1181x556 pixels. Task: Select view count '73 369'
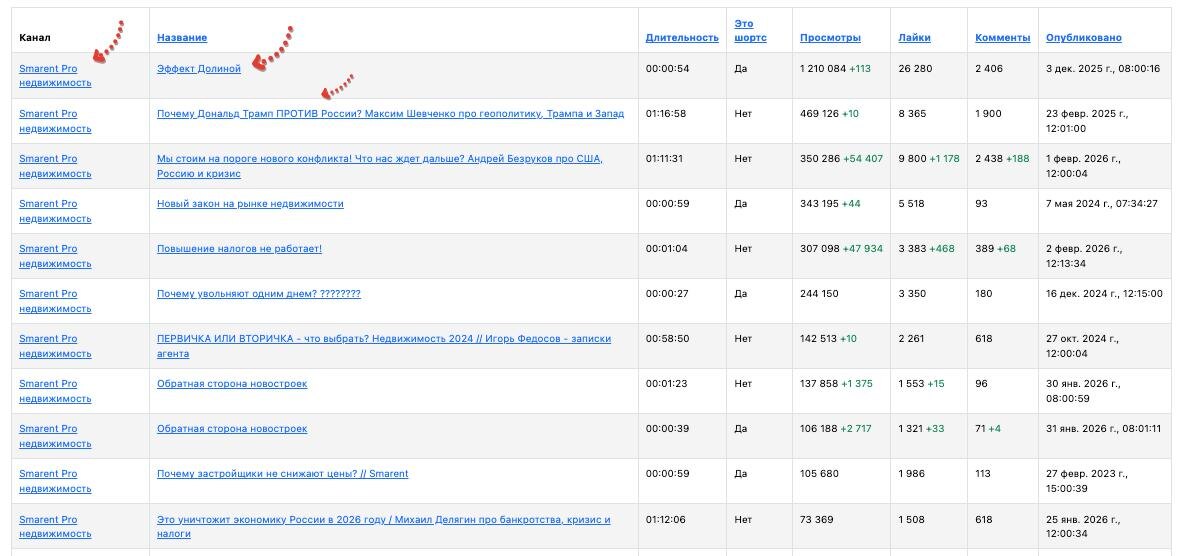coord(817,519)
